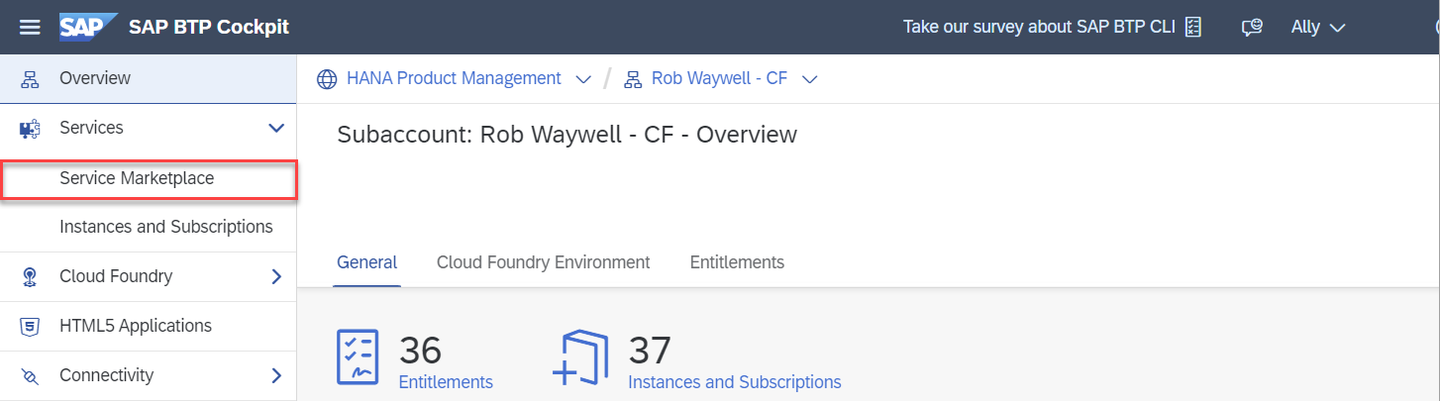
Task: Open HANA Product Management breadcrumb dropdown
Action: click(x=584, y=79)
